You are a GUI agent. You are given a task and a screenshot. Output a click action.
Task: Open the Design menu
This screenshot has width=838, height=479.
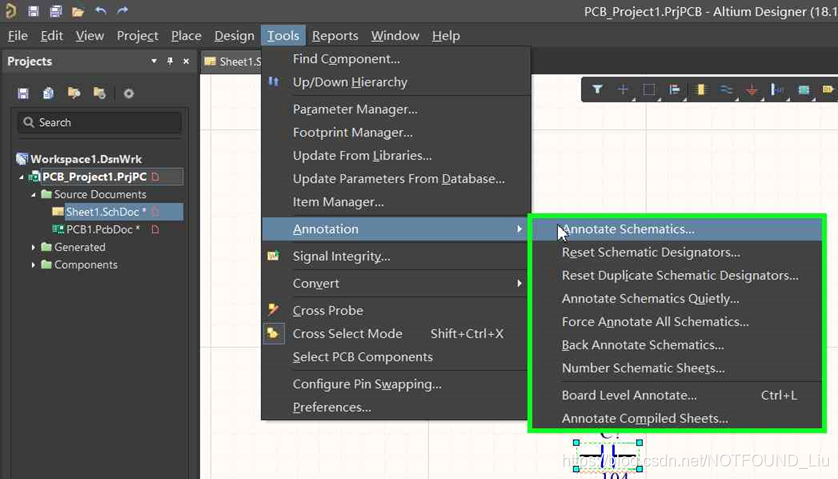point(234,36)
